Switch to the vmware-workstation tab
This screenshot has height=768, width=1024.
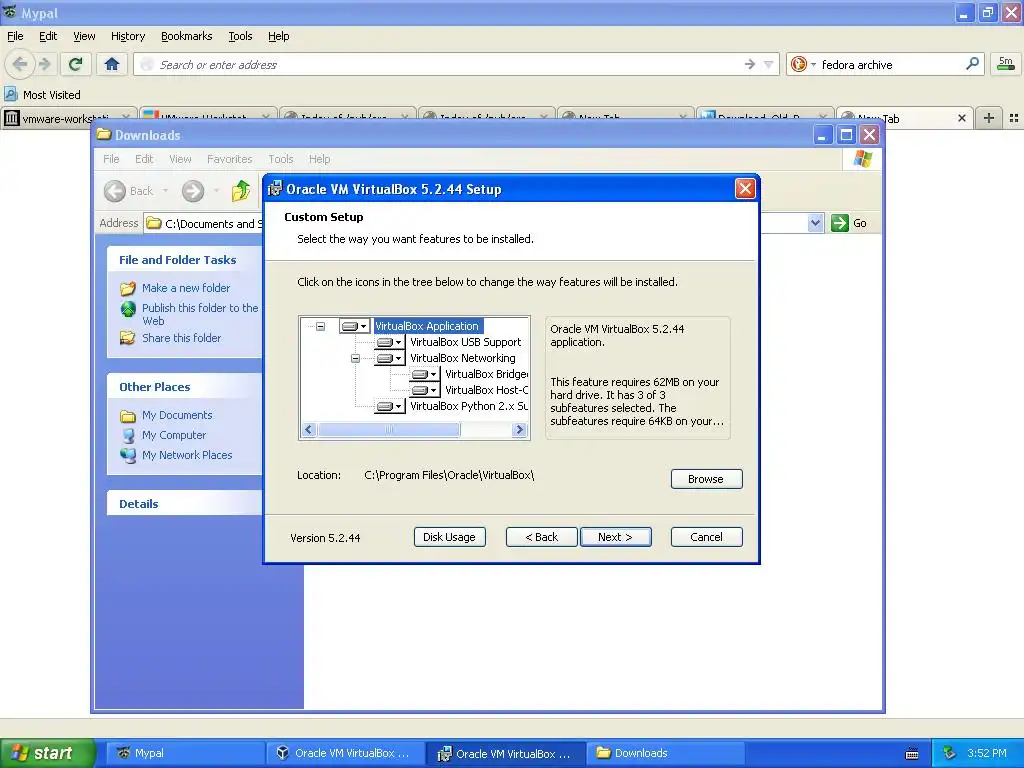(x=69, y=118)
